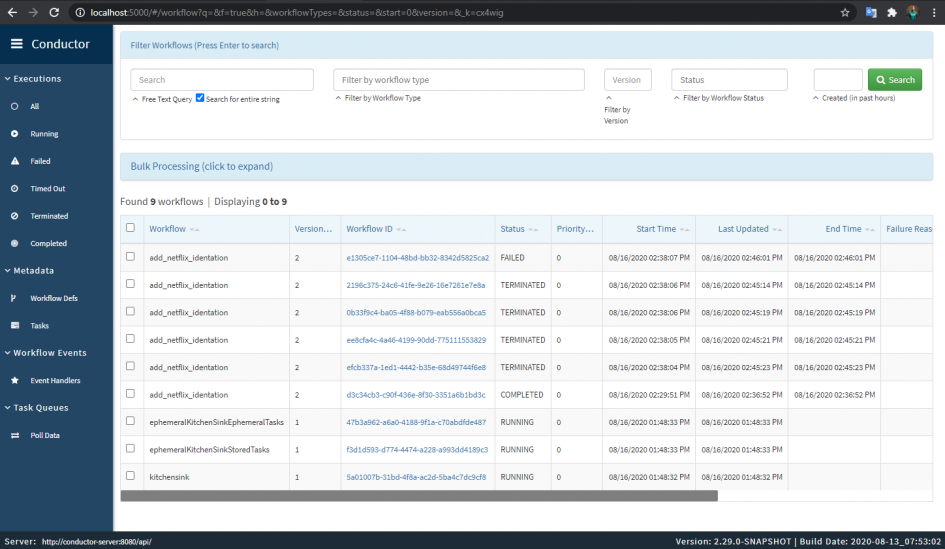Select the kitchensink workflow row checkbox
This screenshot has width=945, height=549.
pos(130,476)
